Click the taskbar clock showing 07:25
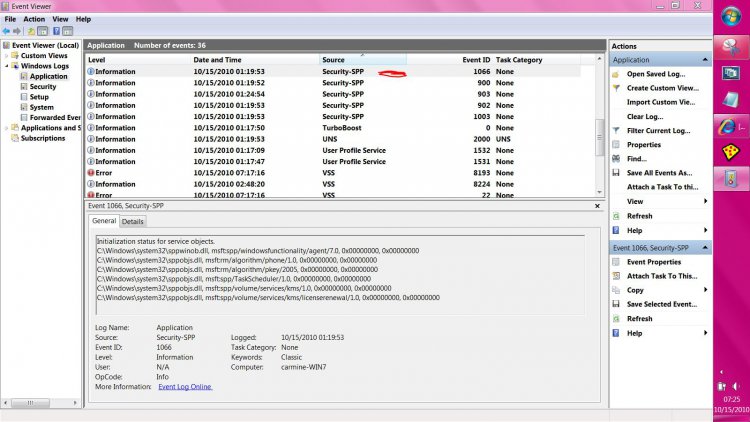 [x=731, y=399]
